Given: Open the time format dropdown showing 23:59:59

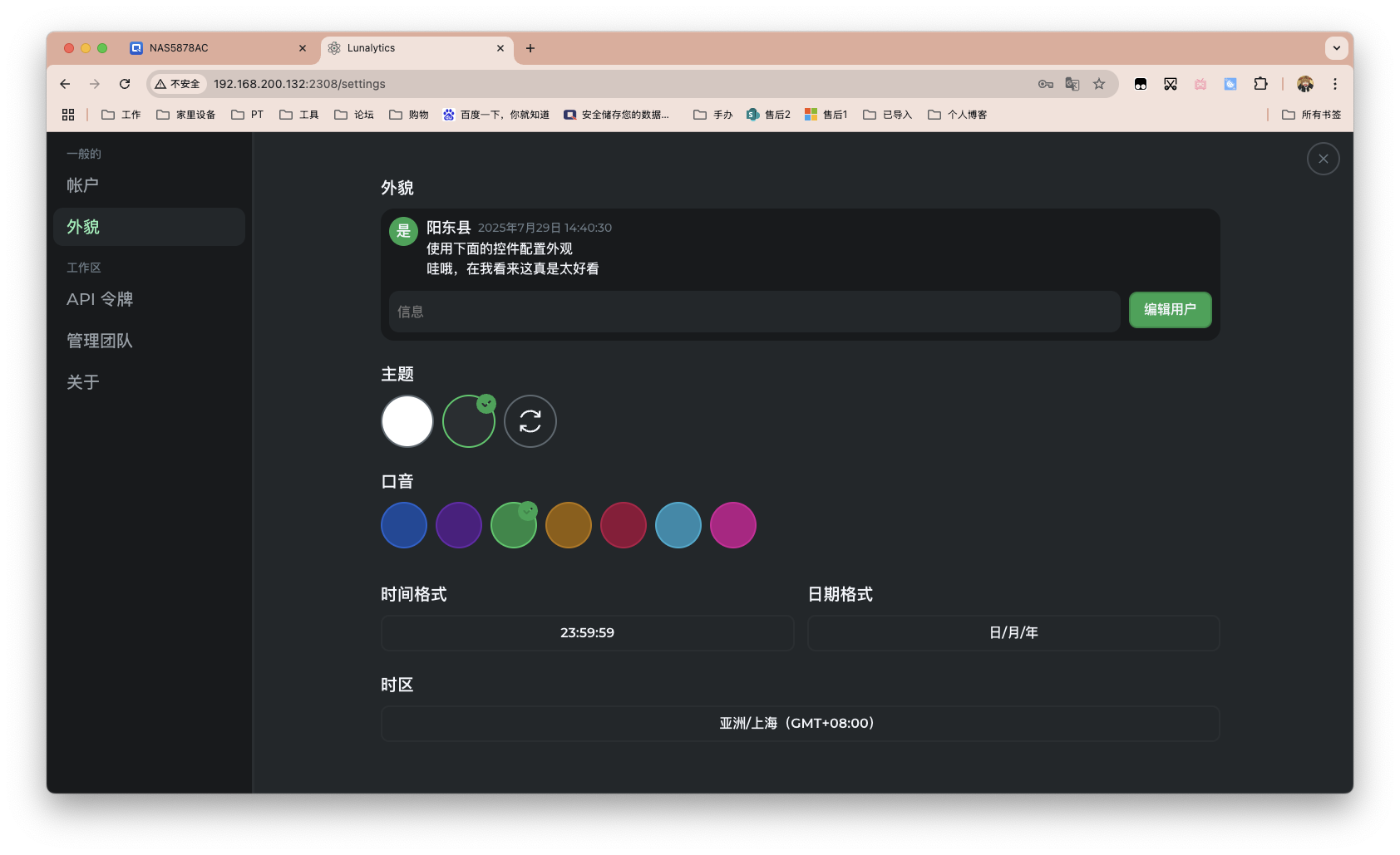Looking at the screenshot, I should 587,632.
